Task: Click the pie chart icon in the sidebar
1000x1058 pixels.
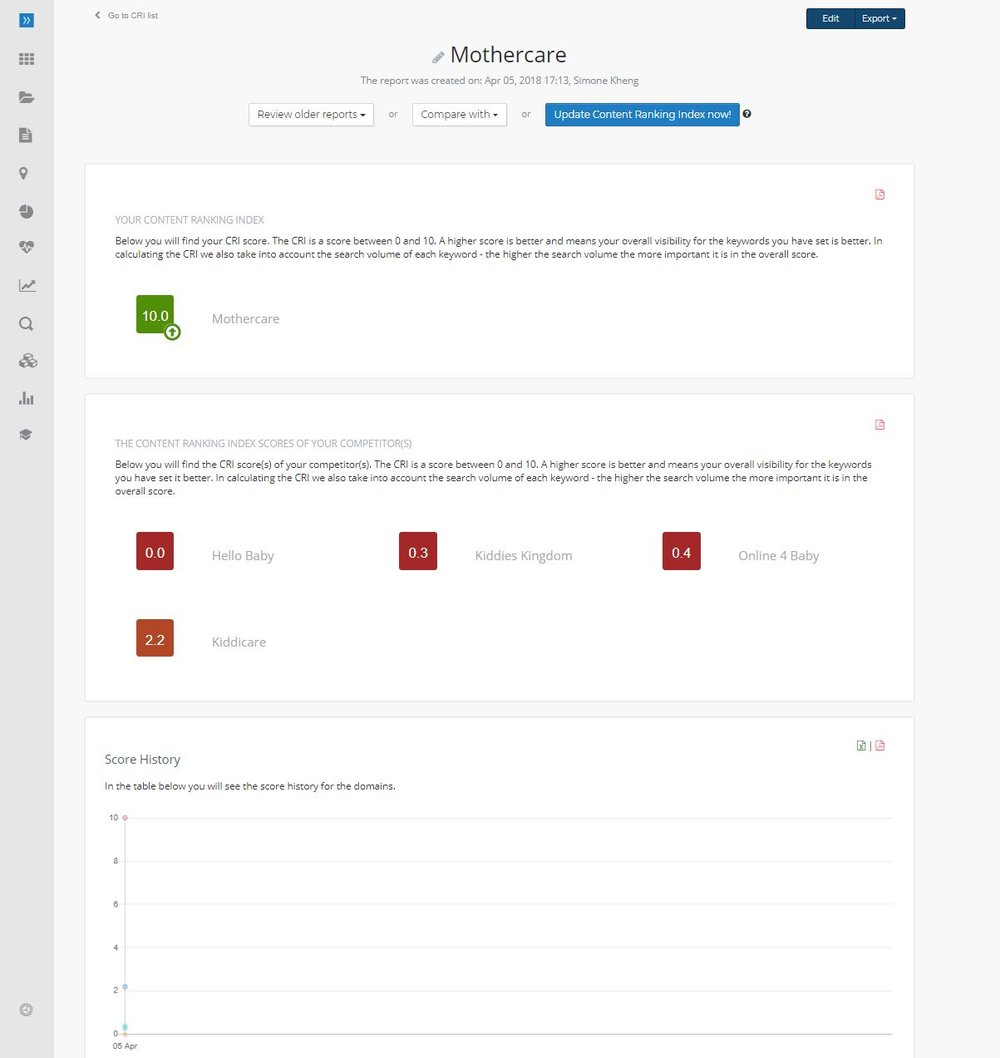Action: (26, 211)
